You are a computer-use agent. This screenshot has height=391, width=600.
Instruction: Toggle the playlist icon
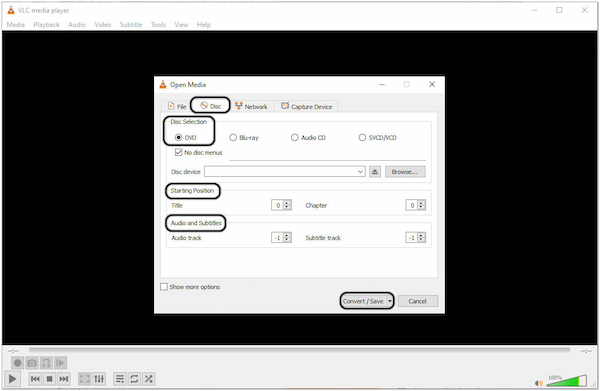[120, 379]
